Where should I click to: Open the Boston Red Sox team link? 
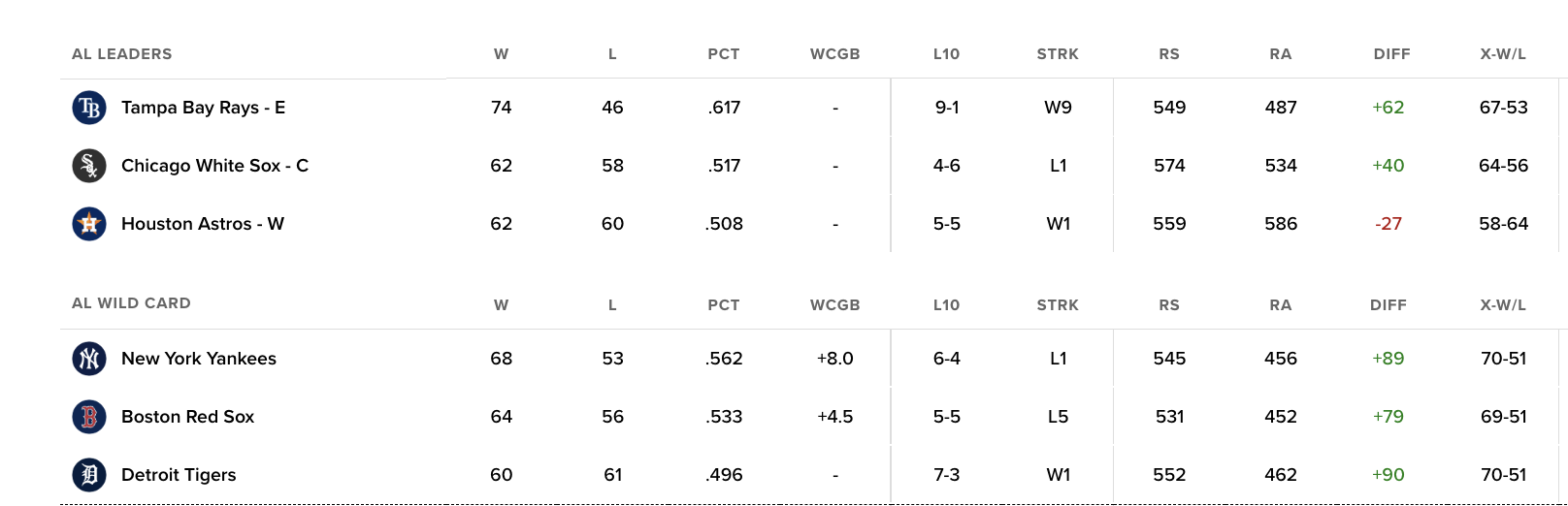click(x=187, y=417)
